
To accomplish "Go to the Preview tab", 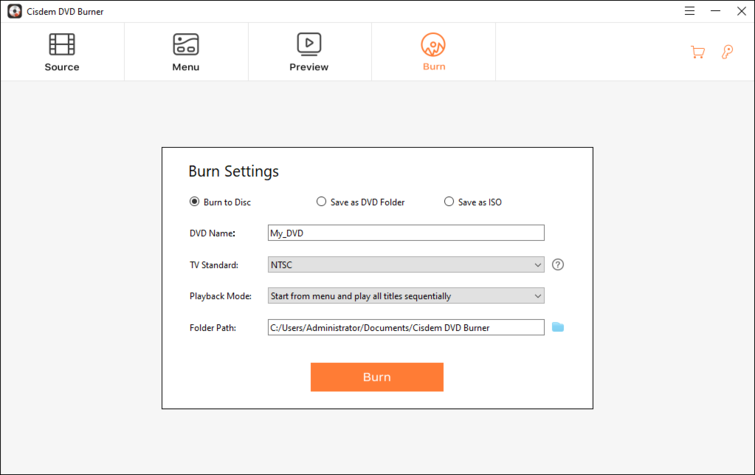I will [309, 52].
